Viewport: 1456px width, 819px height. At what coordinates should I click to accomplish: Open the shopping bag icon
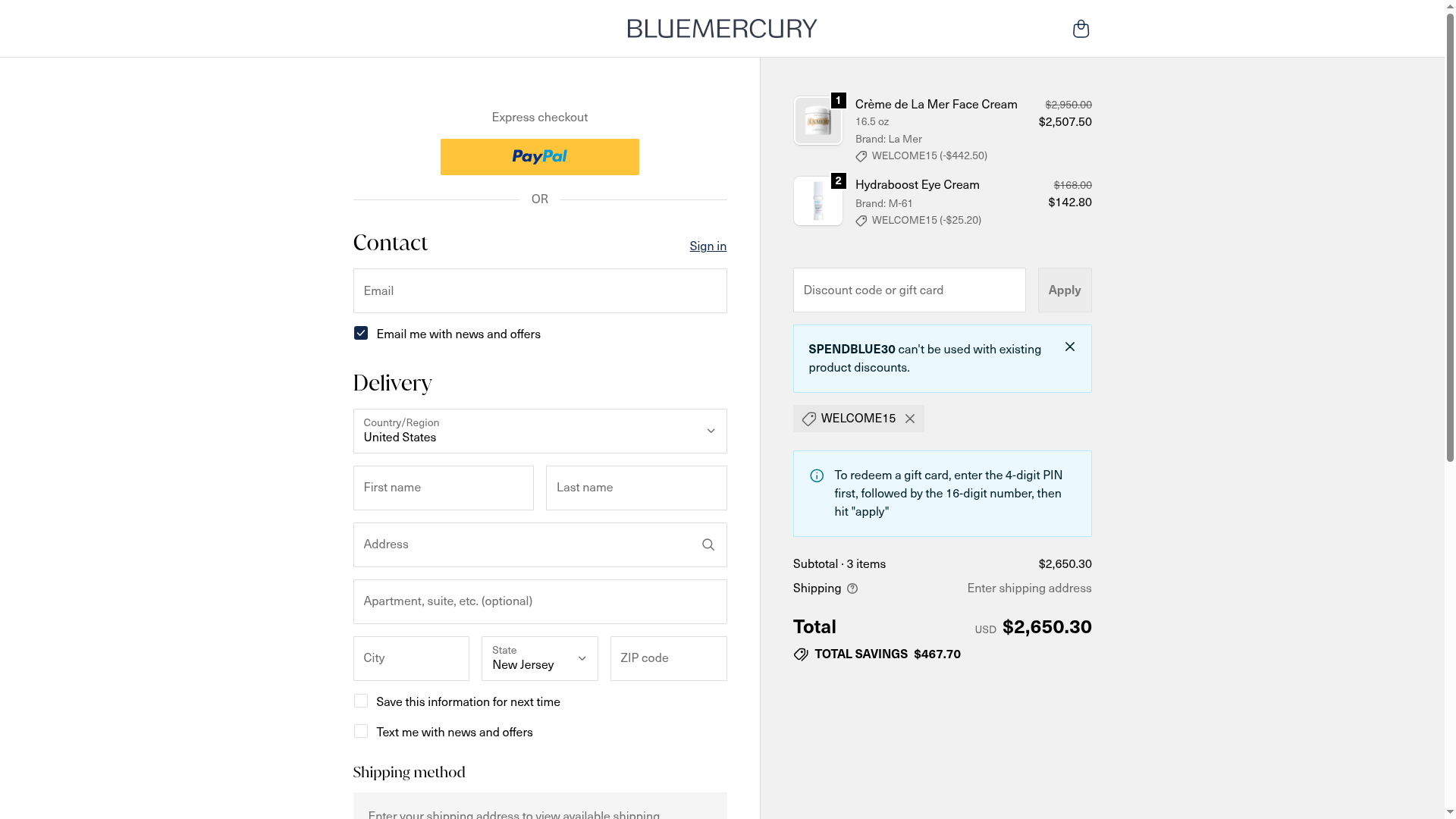[x=1081, y=29]
